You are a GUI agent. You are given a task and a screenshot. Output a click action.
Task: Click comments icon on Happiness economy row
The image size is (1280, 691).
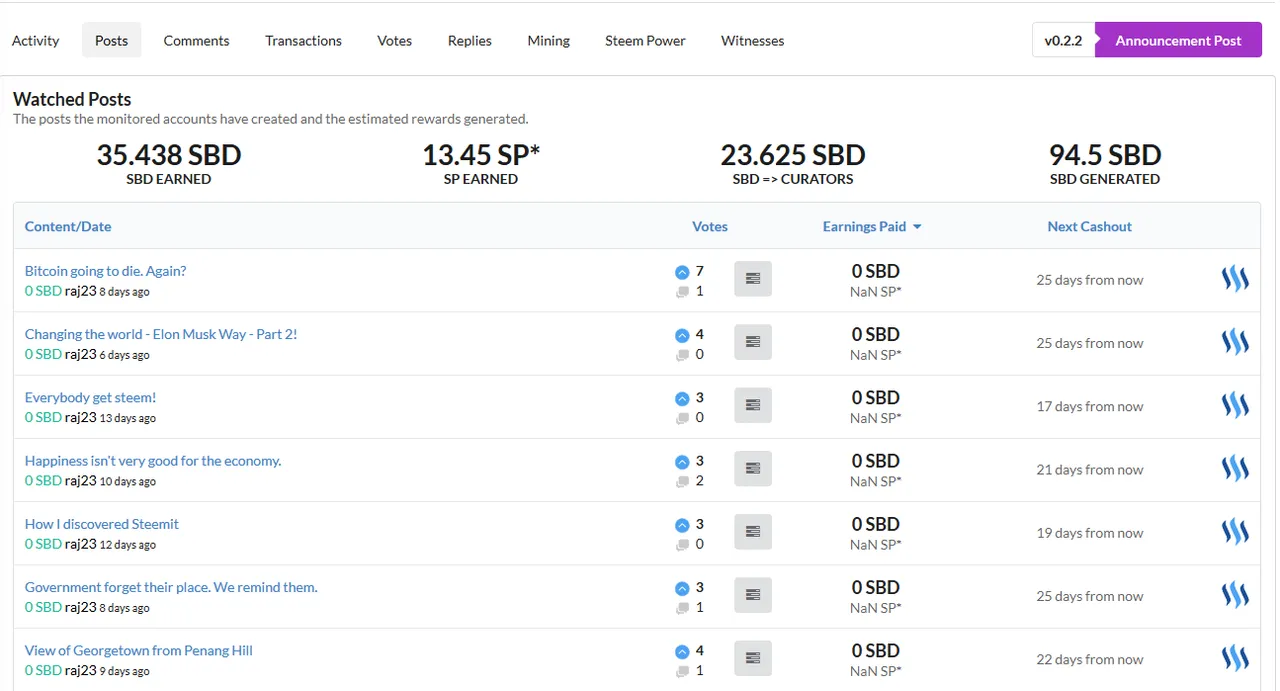tap(682, 481)
